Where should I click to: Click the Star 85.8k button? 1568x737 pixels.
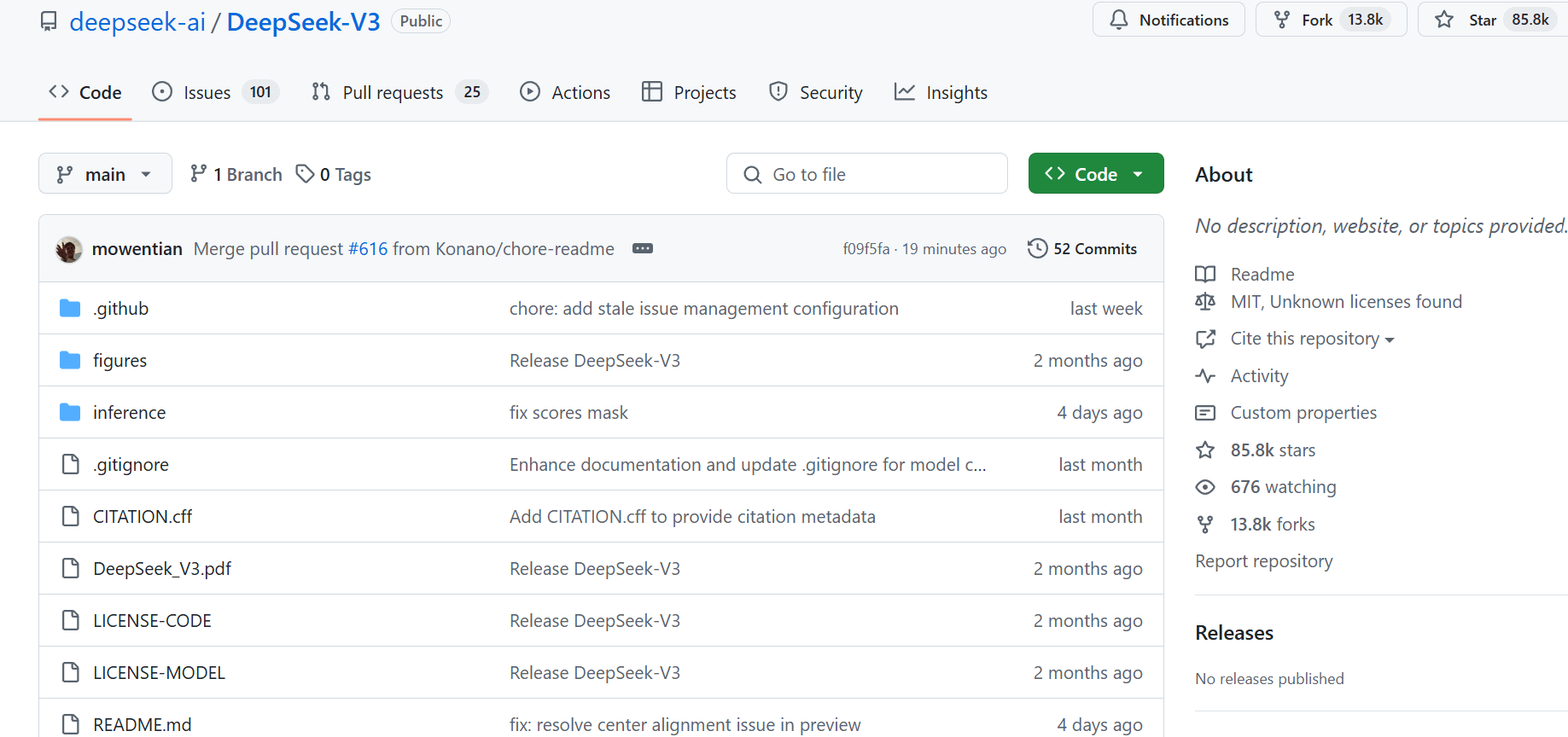pos(1494,20)
